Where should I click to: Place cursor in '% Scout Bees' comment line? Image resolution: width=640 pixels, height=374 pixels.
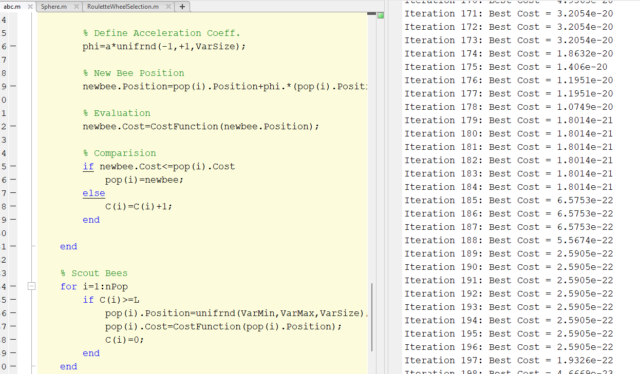[x=94, y=273]
